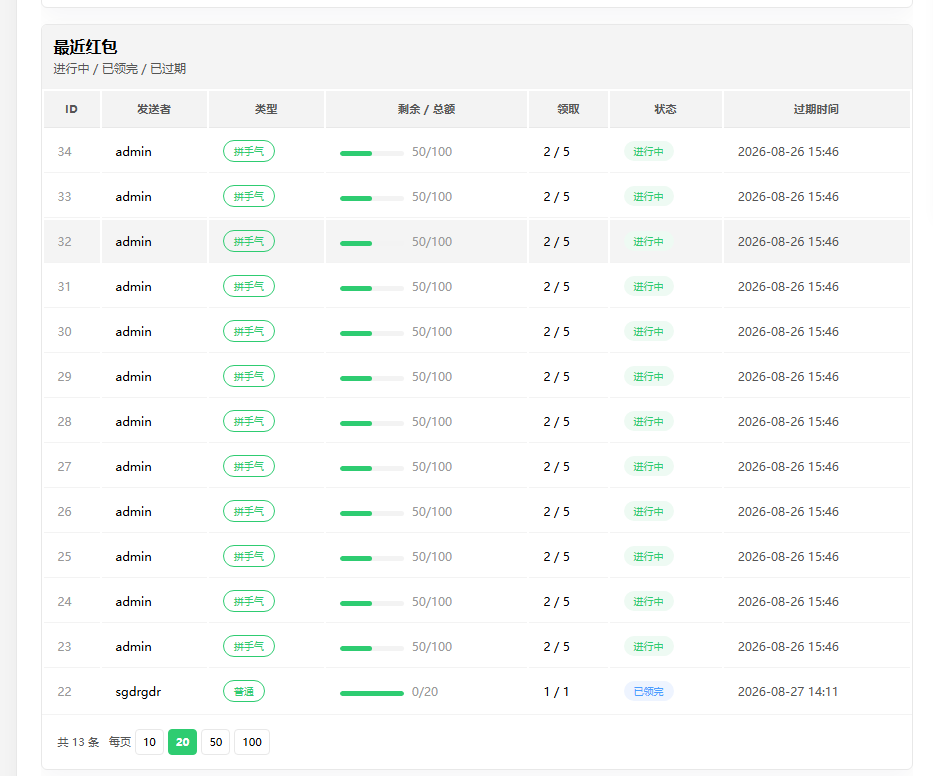
Task: Click the 过期时间 column header
Action: [x=816, y=109]
